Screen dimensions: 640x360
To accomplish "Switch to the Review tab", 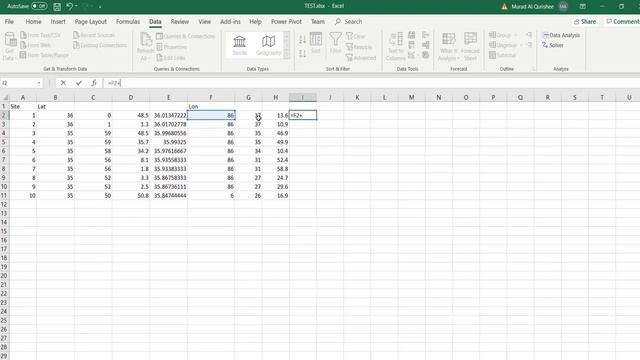I will click(180, 22).
